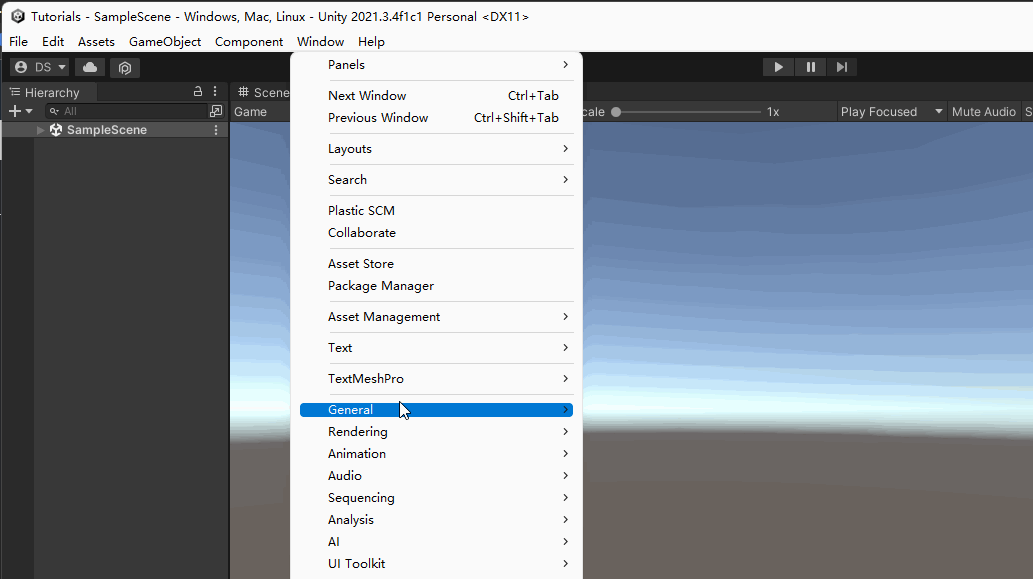Expand the Panels submenu
The image size is (1033, 579).
tap(436, 65)
